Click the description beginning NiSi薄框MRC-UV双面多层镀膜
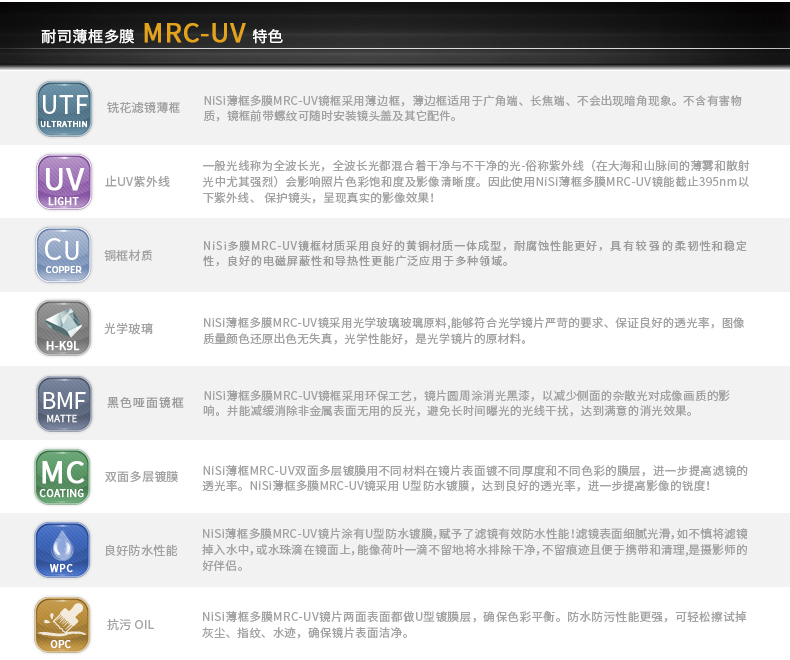The image size is (790, 660). click(x=475, y=478)
